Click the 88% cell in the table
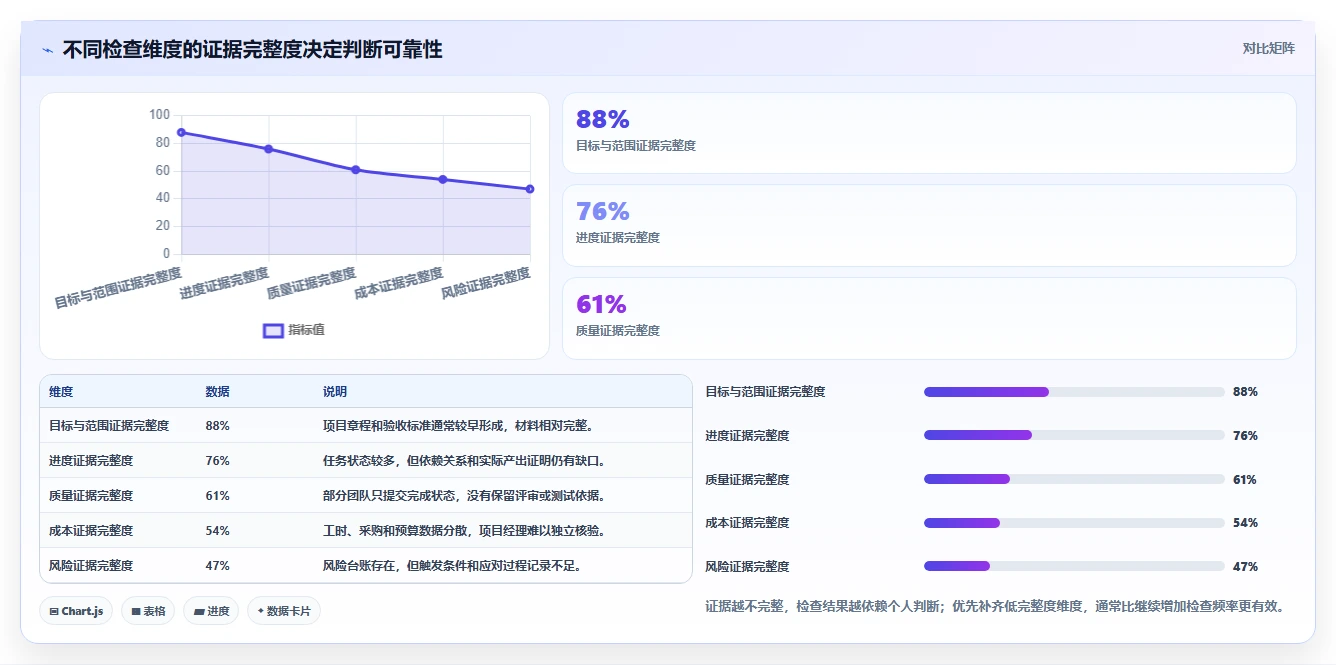Image resolution: width=1336 pixels, height=665 pixels. pos(218,426)
